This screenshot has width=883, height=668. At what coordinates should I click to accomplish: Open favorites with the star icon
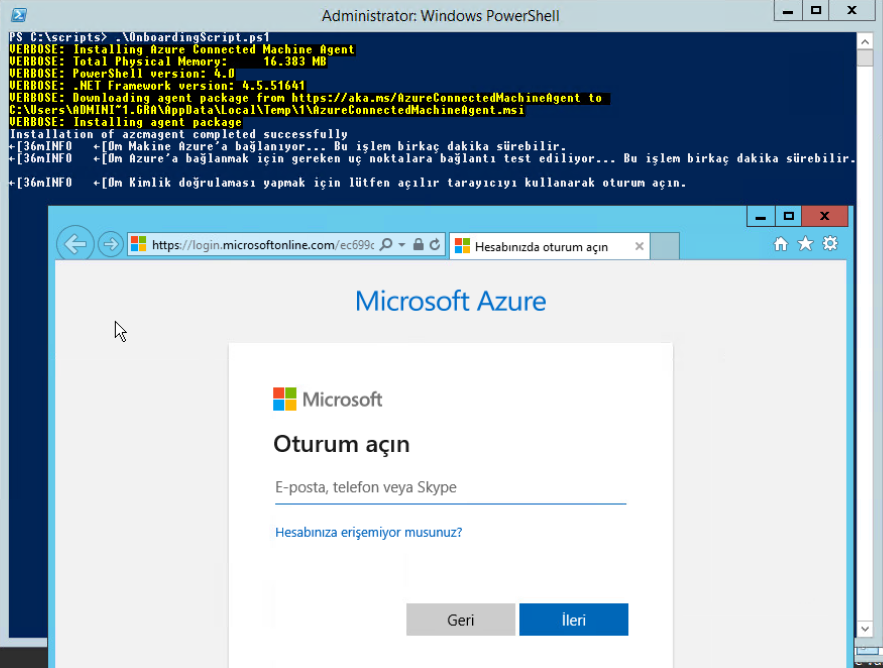coord(805,243)
